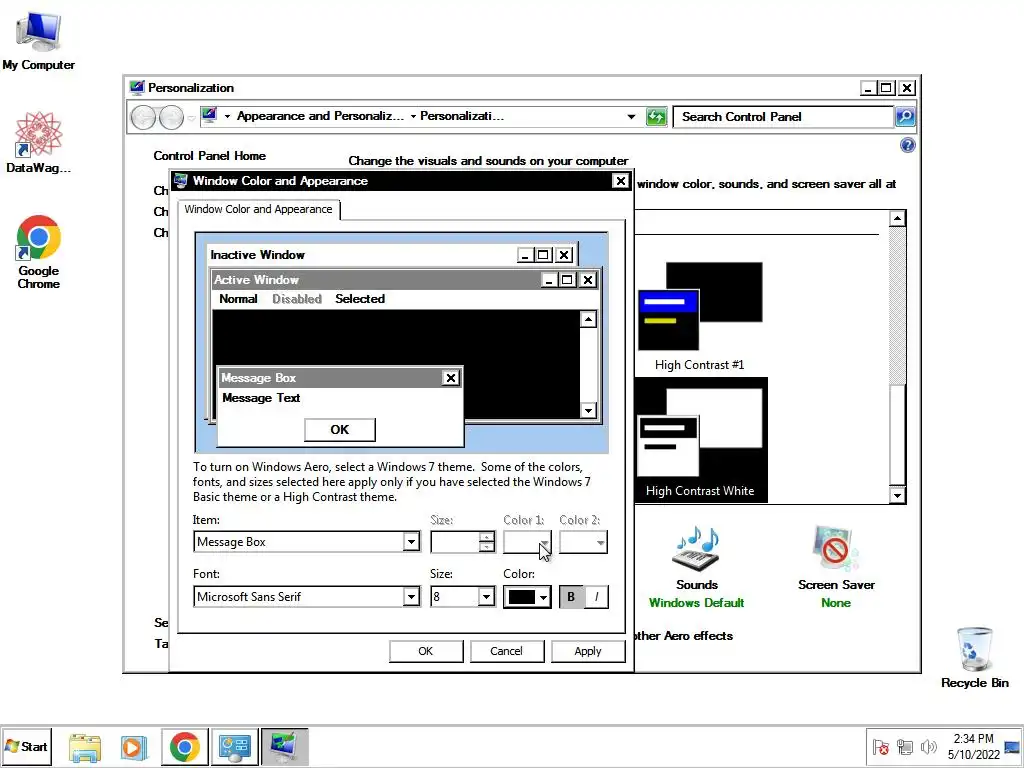Click theme list scroll down arrow
Screen dimensions: 1024x768
pos(897,495)
